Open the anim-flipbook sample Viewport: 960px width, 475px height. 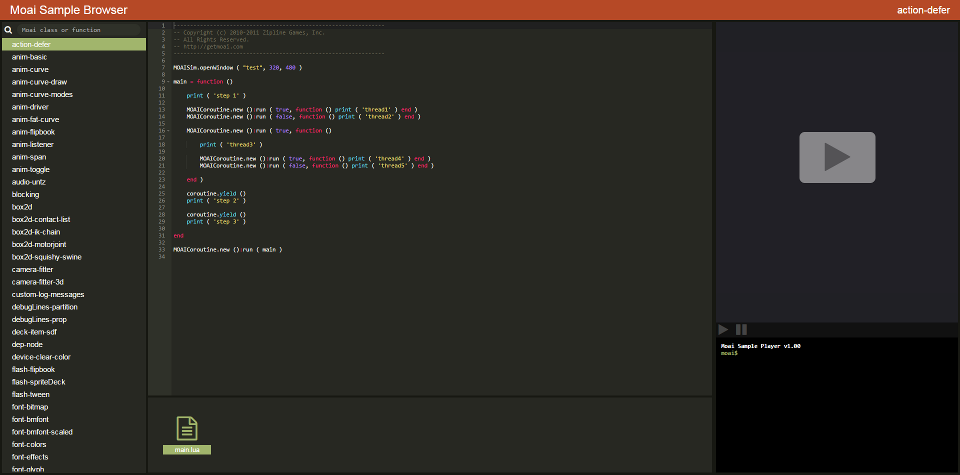pyautogui.click(x=74, y=132)
